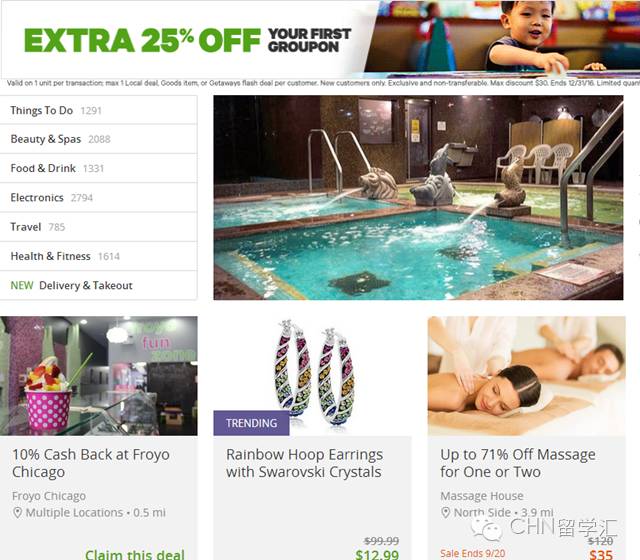Click the 10% Cash Back at Froyo Chicago title
Screen dimensions: 640x560
91,463
